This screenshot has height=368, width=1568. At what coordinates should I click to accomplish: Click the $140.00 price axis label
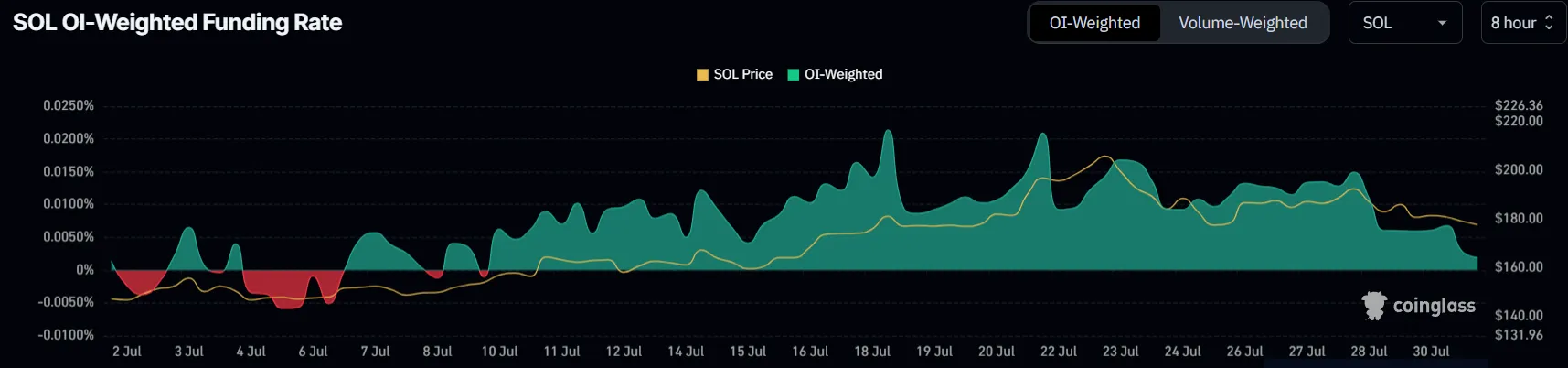tap(1519, 315)
